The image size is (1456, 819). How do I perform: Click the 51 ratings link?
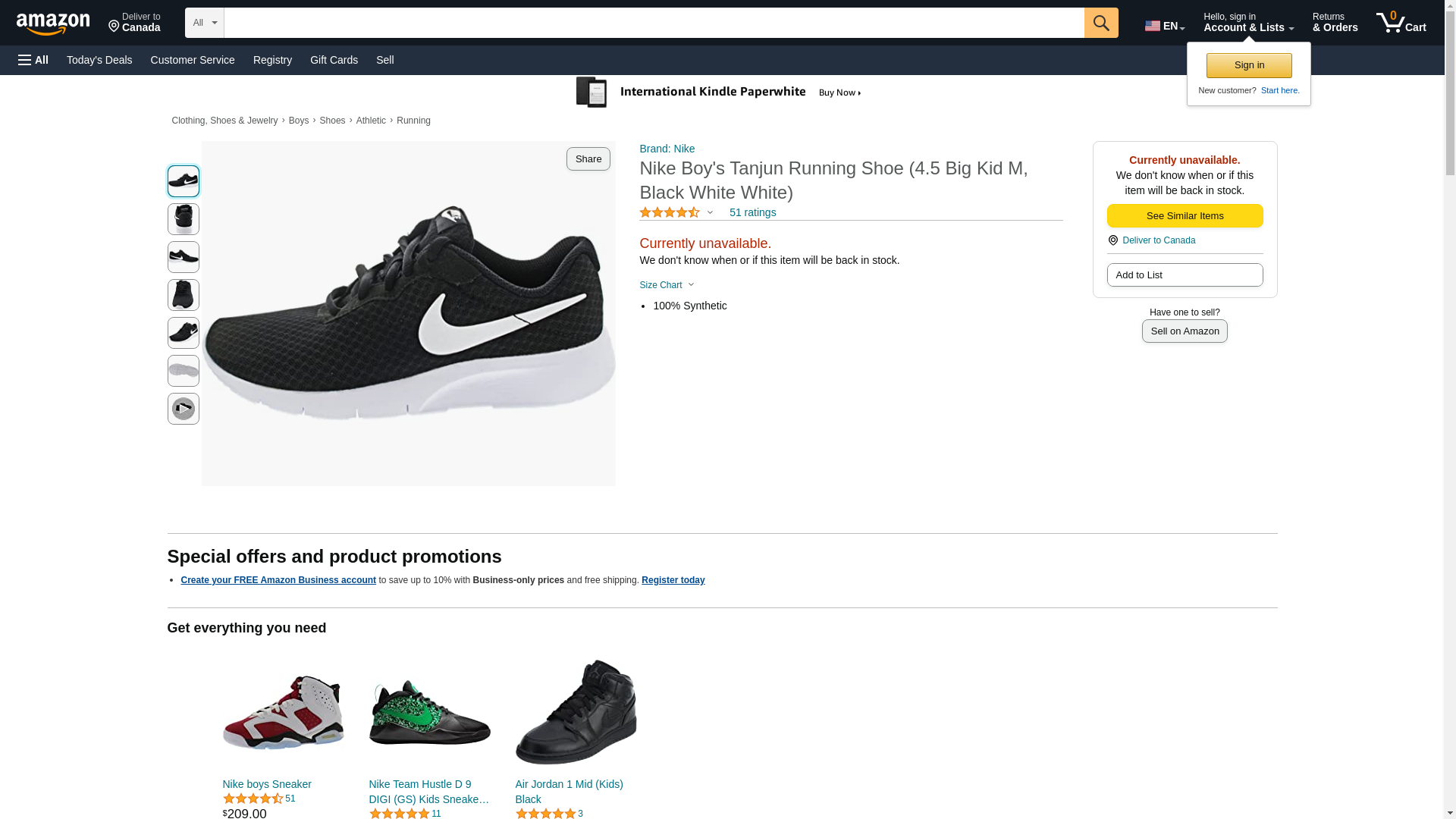coord(752,212)
